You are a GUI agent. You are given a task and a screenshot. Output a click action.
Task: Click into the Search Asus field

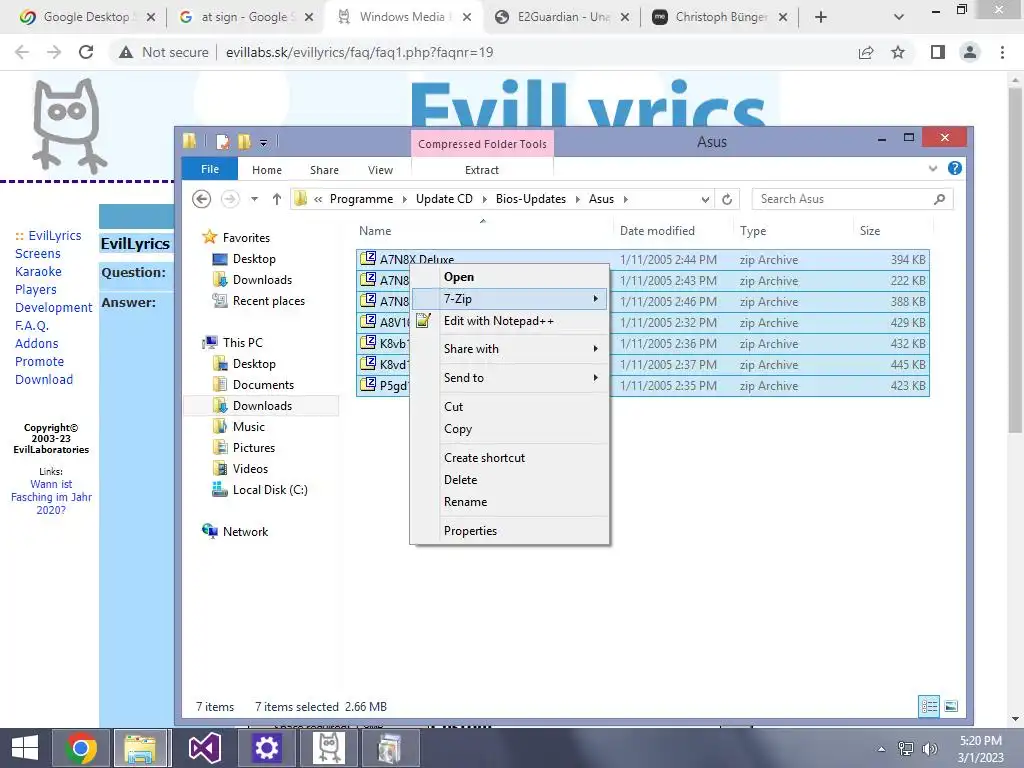842,199
